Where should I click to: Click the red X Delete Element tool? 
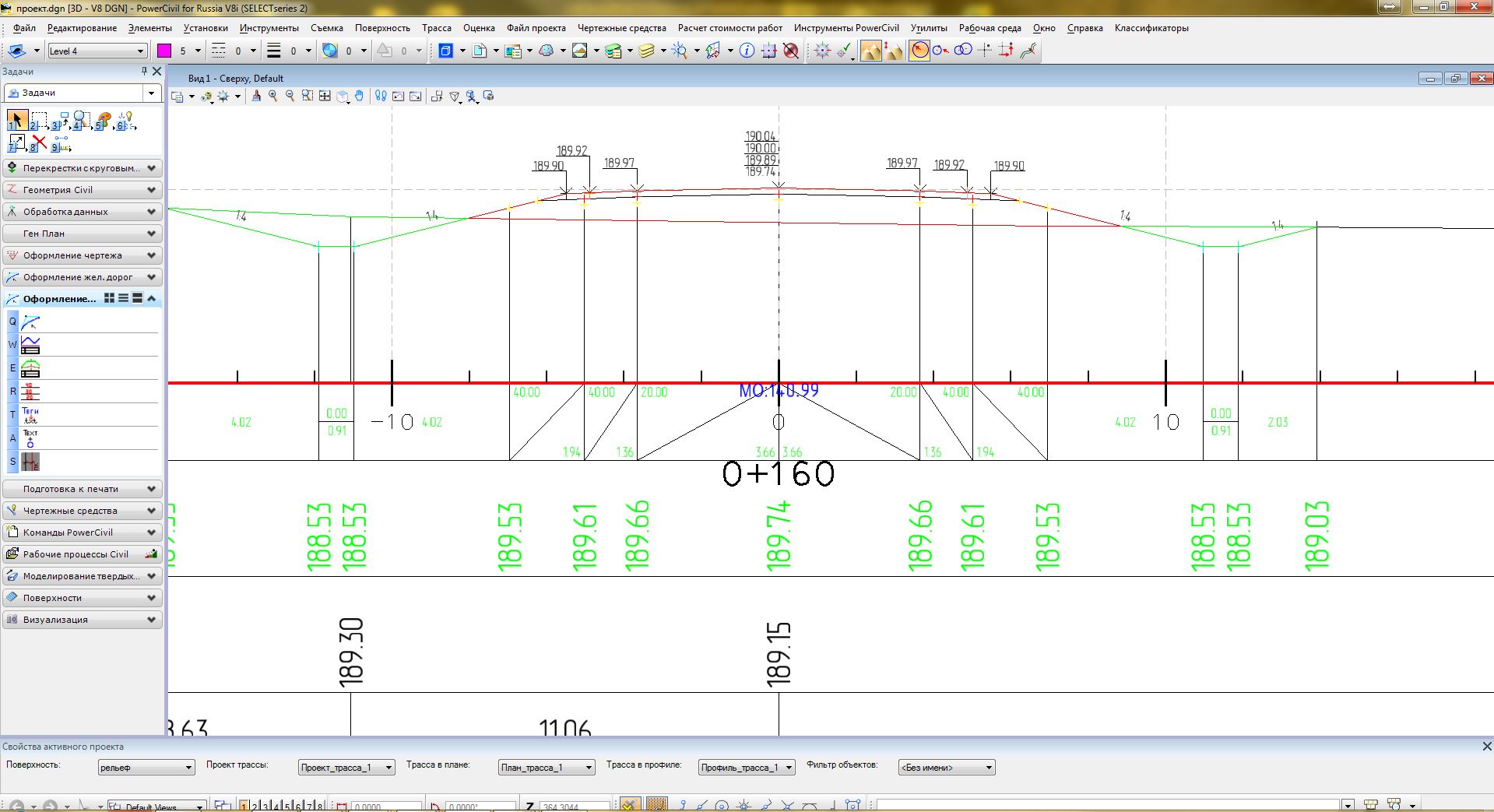coord(39,143)
